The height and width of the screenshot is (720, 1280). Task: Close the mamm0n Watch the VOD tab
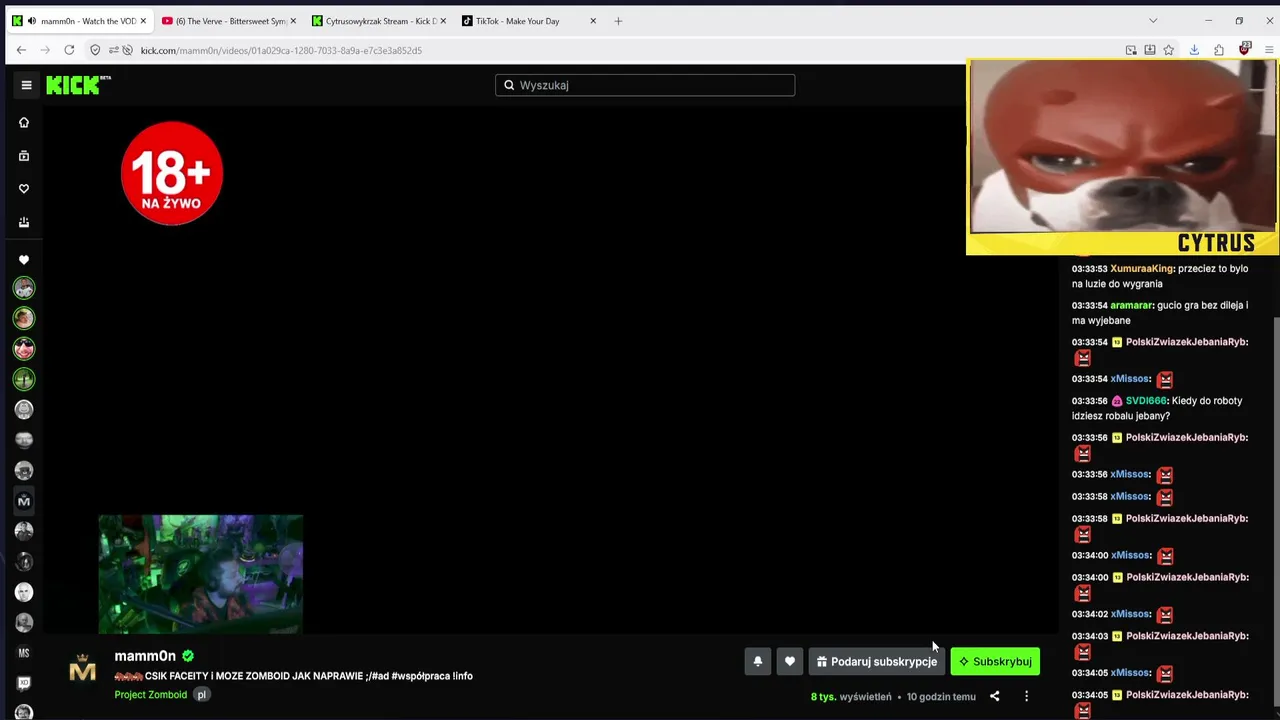(143, 21)
